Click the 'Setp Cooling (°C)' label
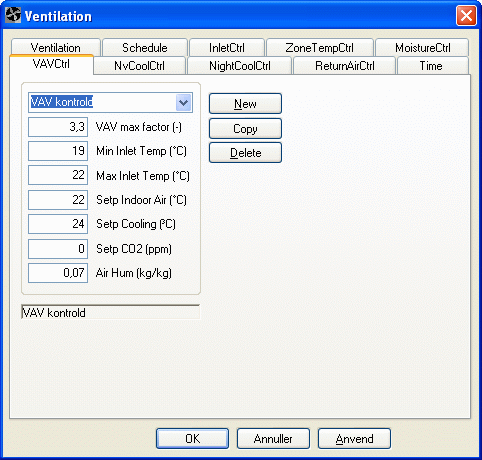 pos(136,224)
